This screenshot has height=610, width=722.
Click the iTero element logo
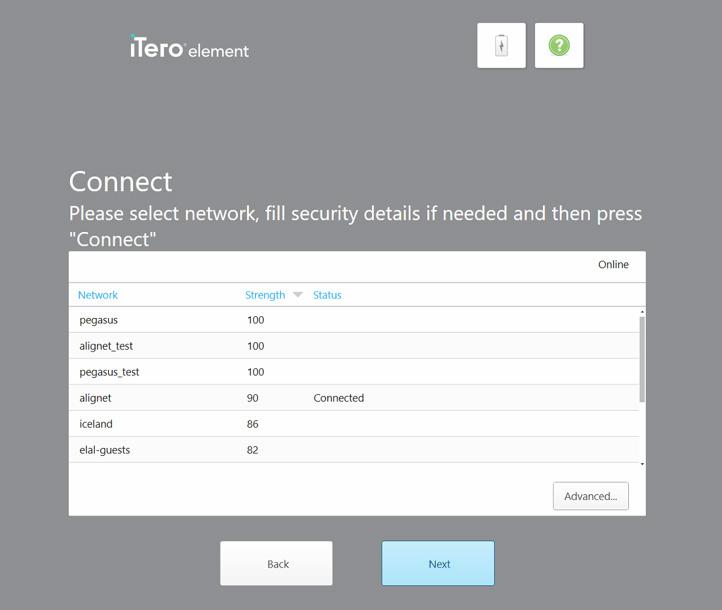(x=189, y=47)
